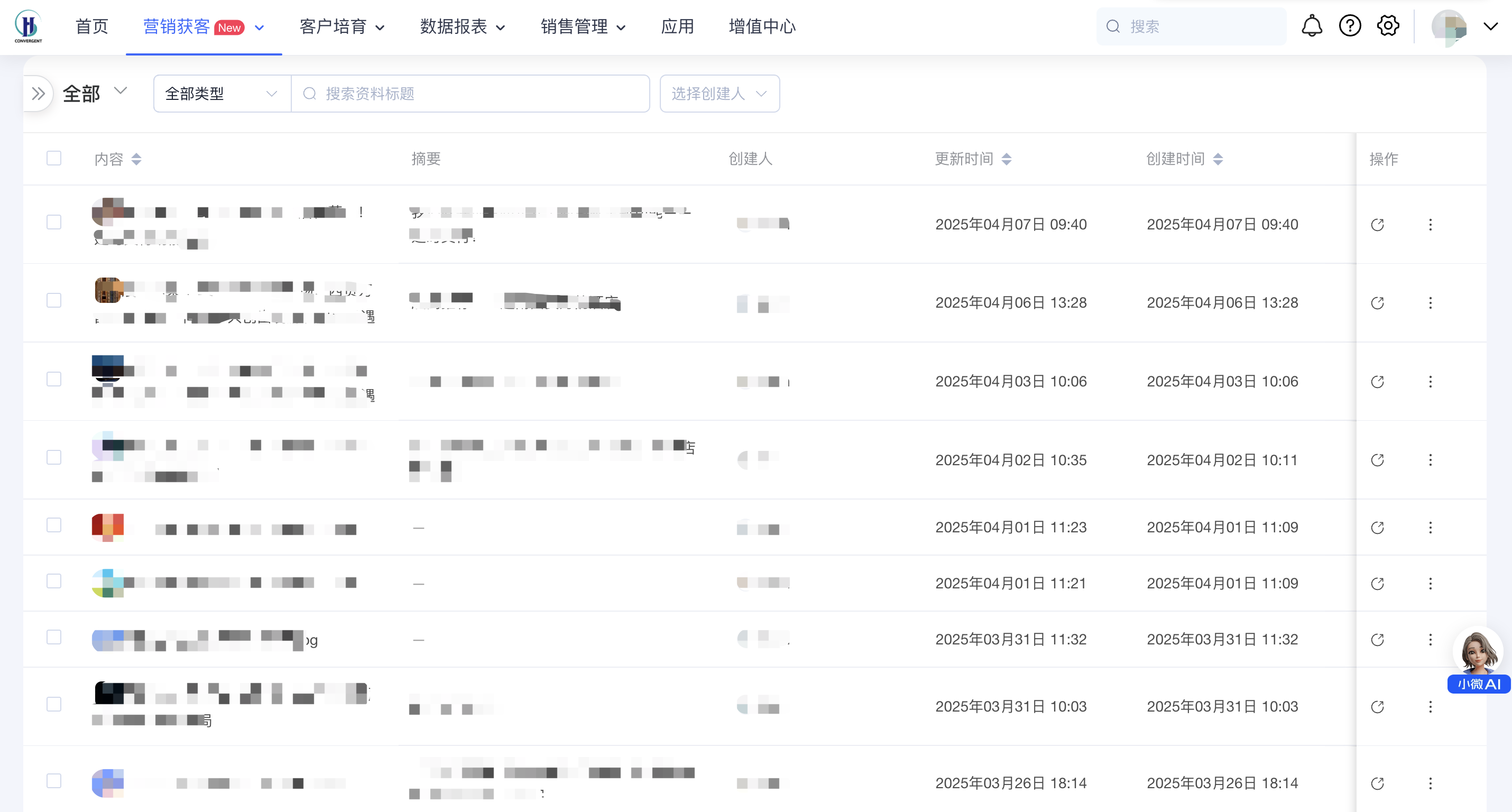1512x812 pixels.
Task: Expand sidebar with double-chevron icon
Action: [38, 94]
